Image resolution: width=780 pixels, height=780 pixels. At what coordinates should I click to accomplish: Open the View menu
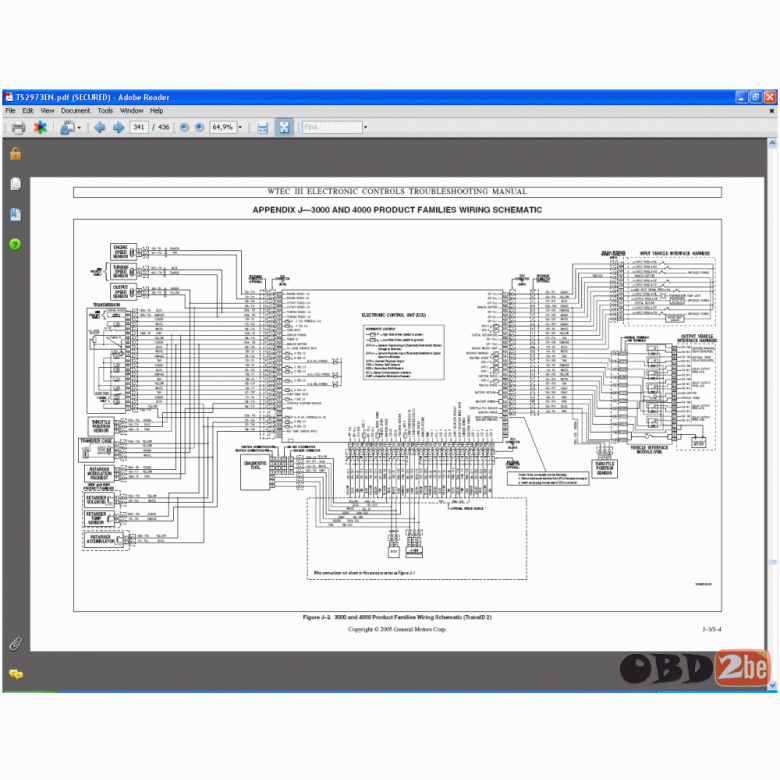coord(47,111)
